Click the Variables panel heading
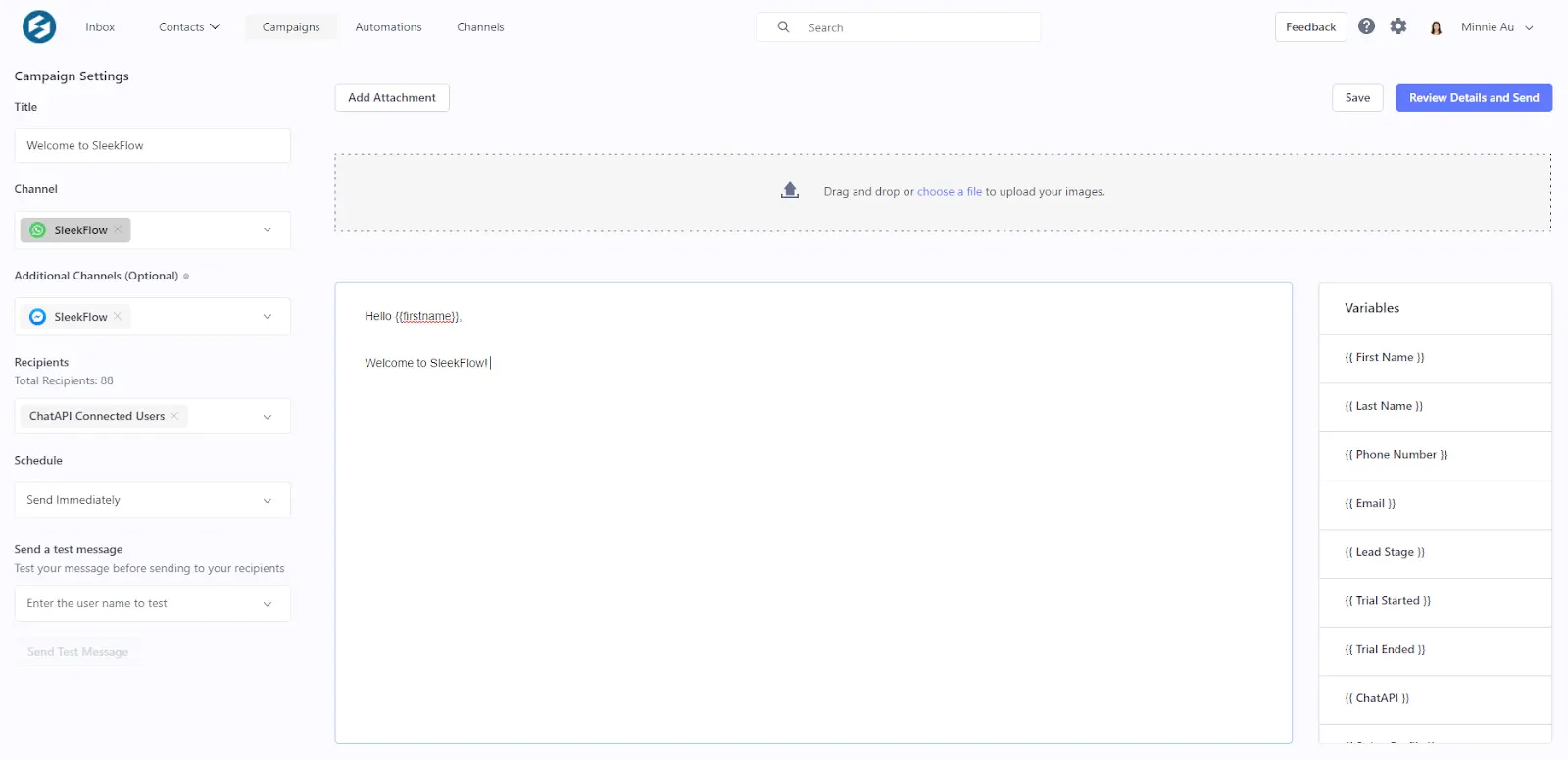 pyautogui.click(x=1372, y=308)
